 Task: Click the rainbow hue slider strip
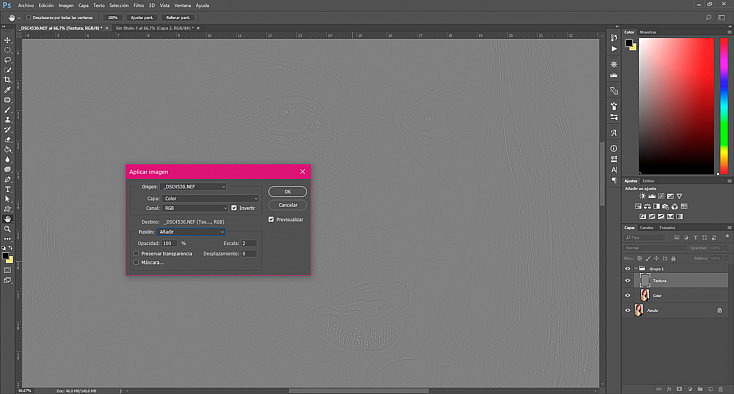point(724,106)
